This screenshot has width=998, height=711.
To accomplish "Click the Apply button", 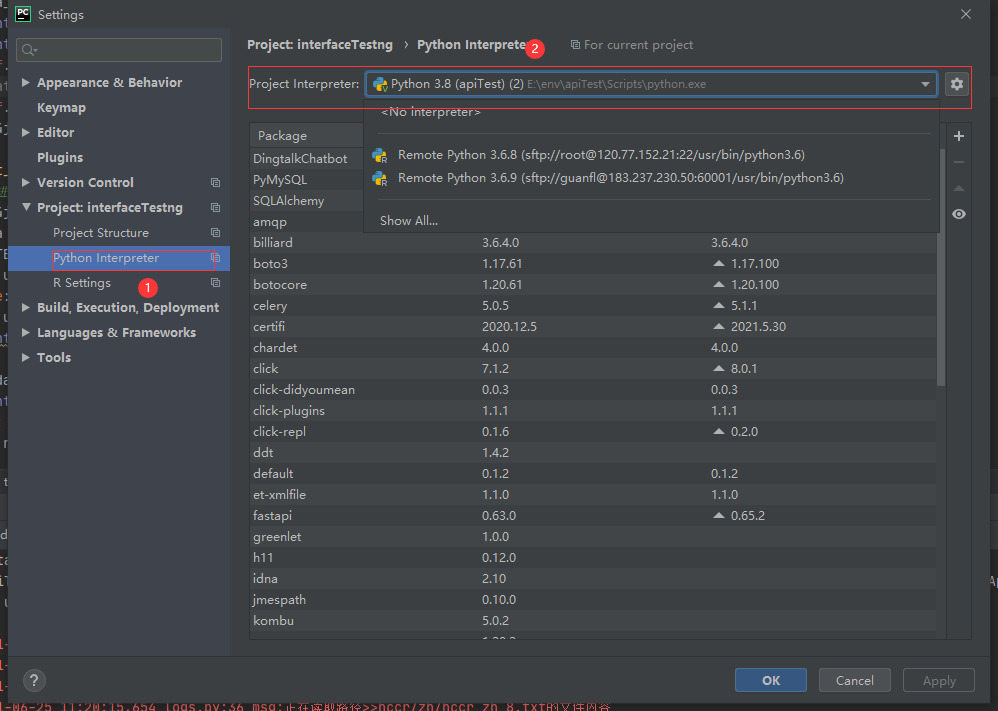I will [939, 680].
